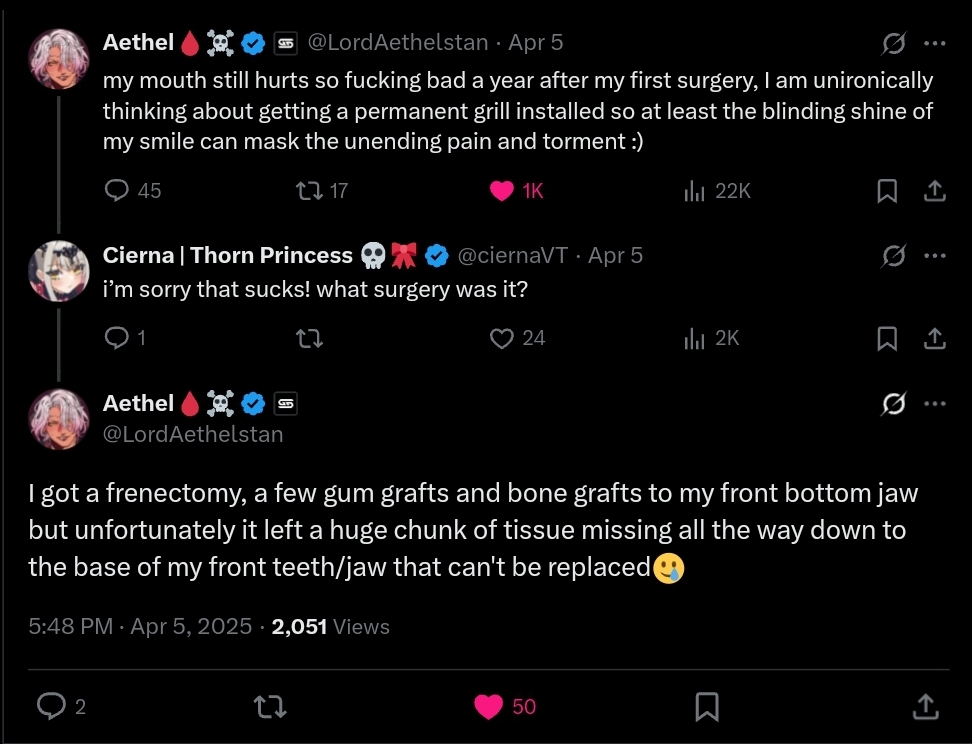
Task: Like Cierna's reply with 24 likes
Action: tap(502, 338)
